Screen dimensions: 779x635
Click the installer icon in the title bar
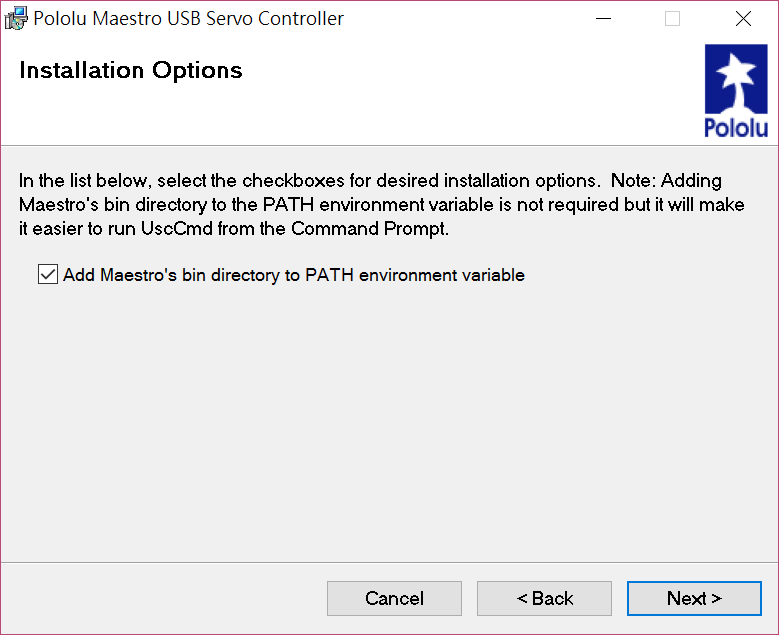pos(15,18)
